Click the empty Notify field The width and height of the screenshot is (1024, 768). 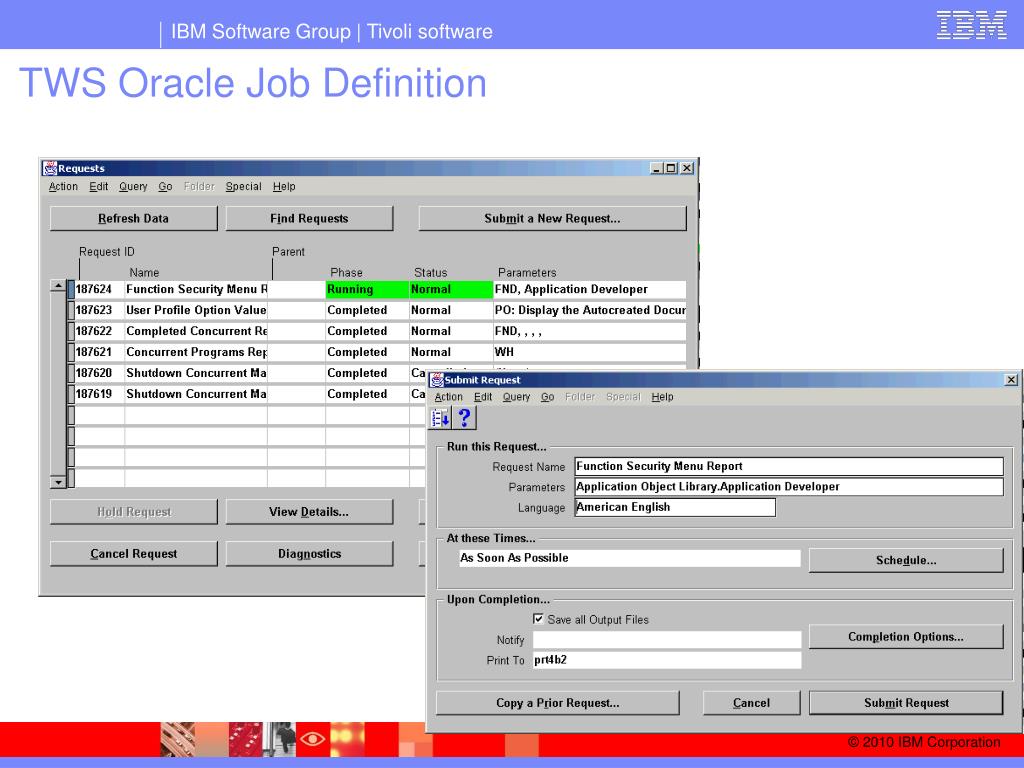click(x=667, y=639)
